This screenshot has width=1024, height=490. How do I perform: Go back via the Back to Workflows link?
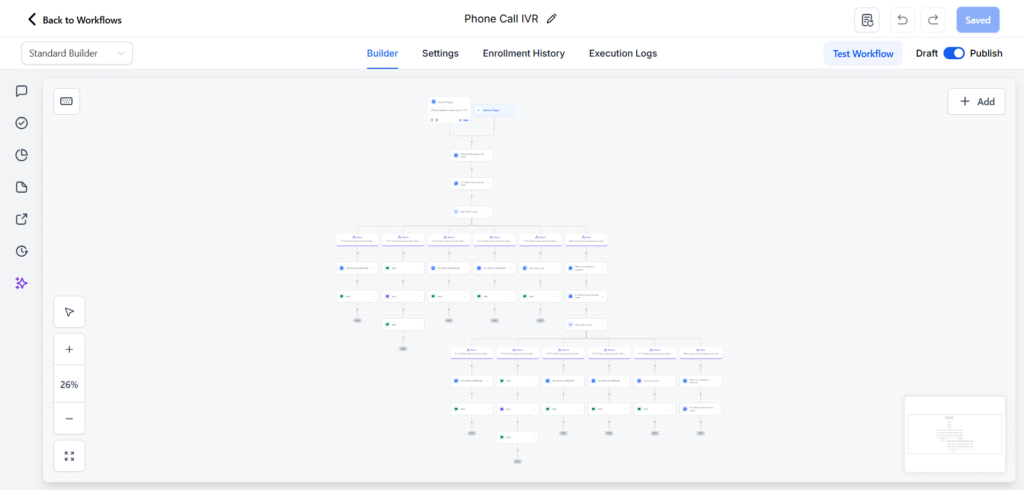tap(74, 20)
